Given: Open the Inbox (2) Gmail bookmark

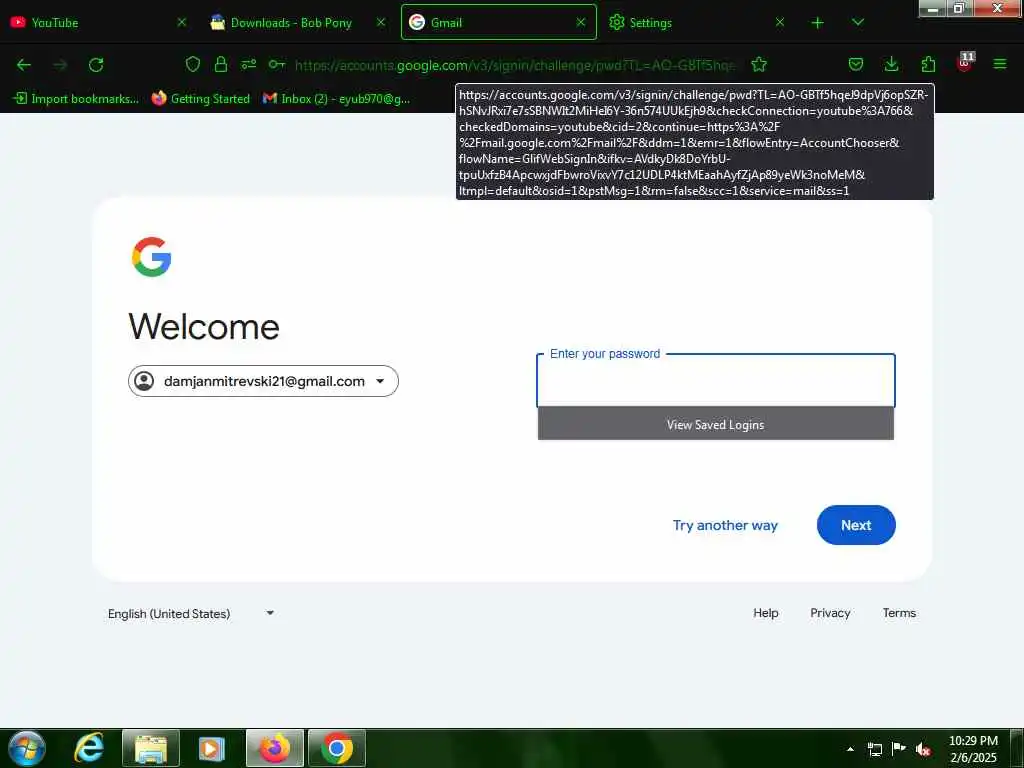Looking at the screenshot, I should coord(336,99).
